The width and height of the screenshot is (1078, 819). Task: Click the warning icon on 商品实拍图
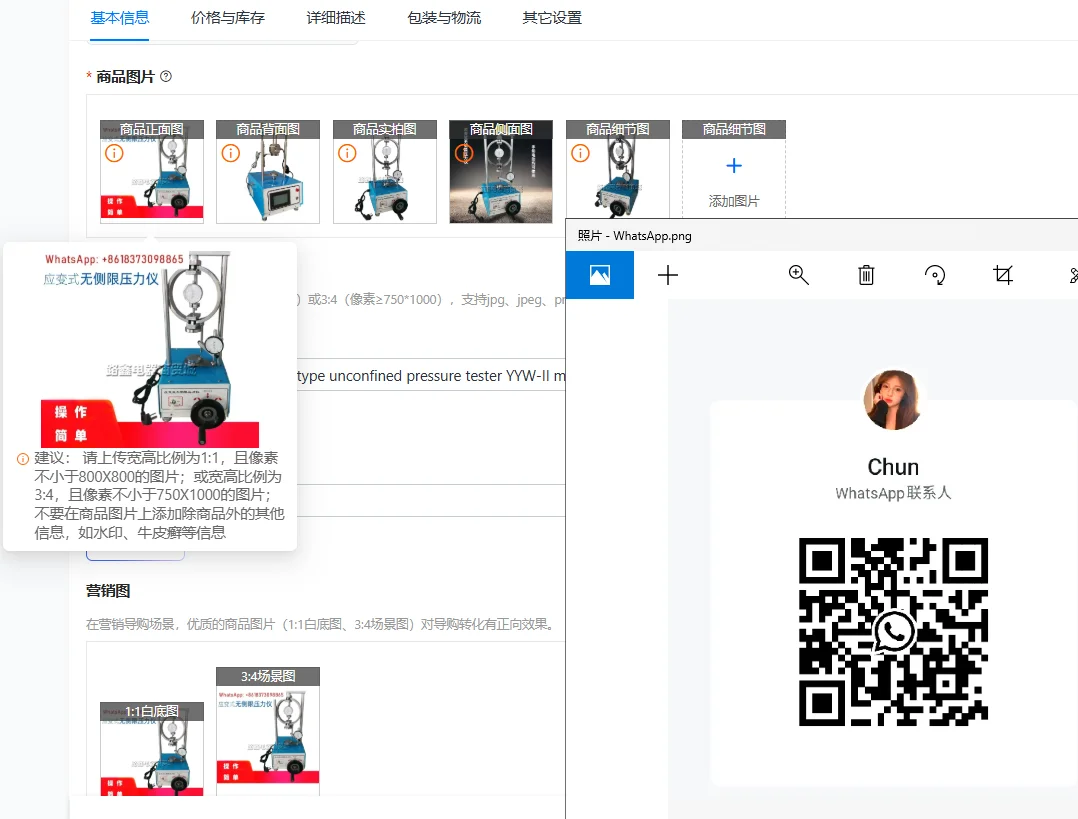click(x=347, y=153)
